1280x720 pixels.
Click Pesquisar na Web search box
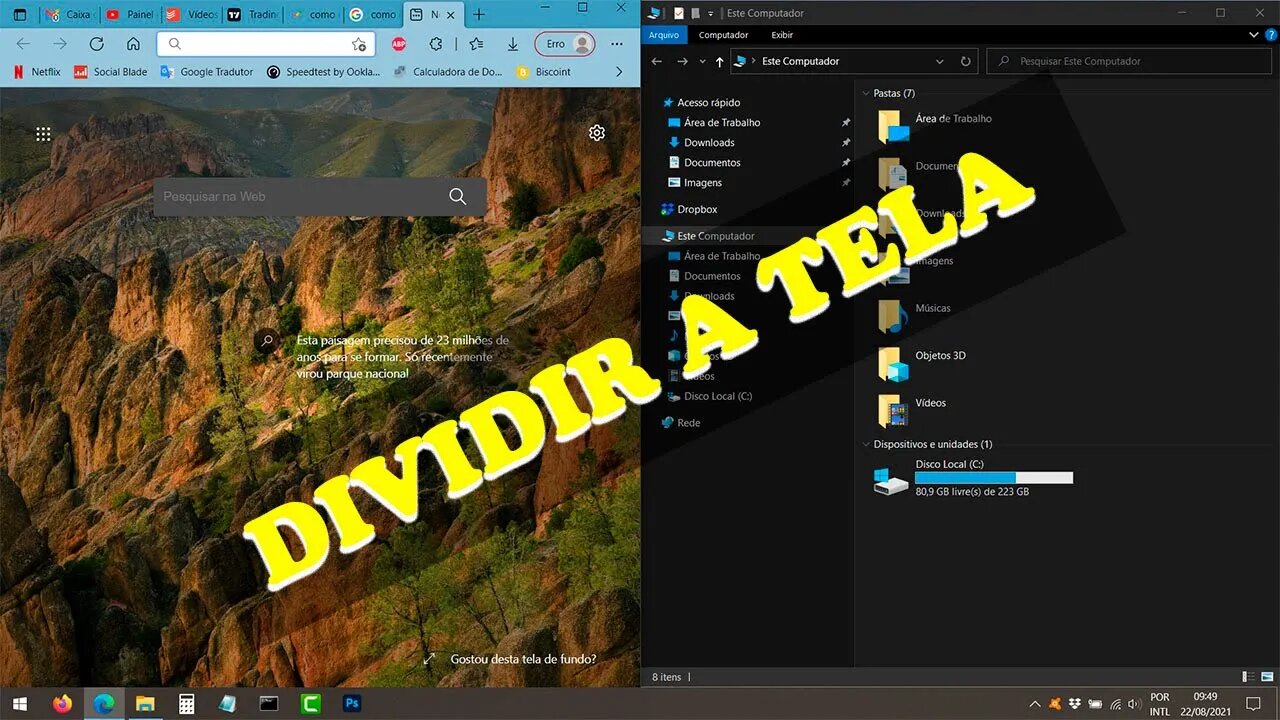click(x=320, y=197)
